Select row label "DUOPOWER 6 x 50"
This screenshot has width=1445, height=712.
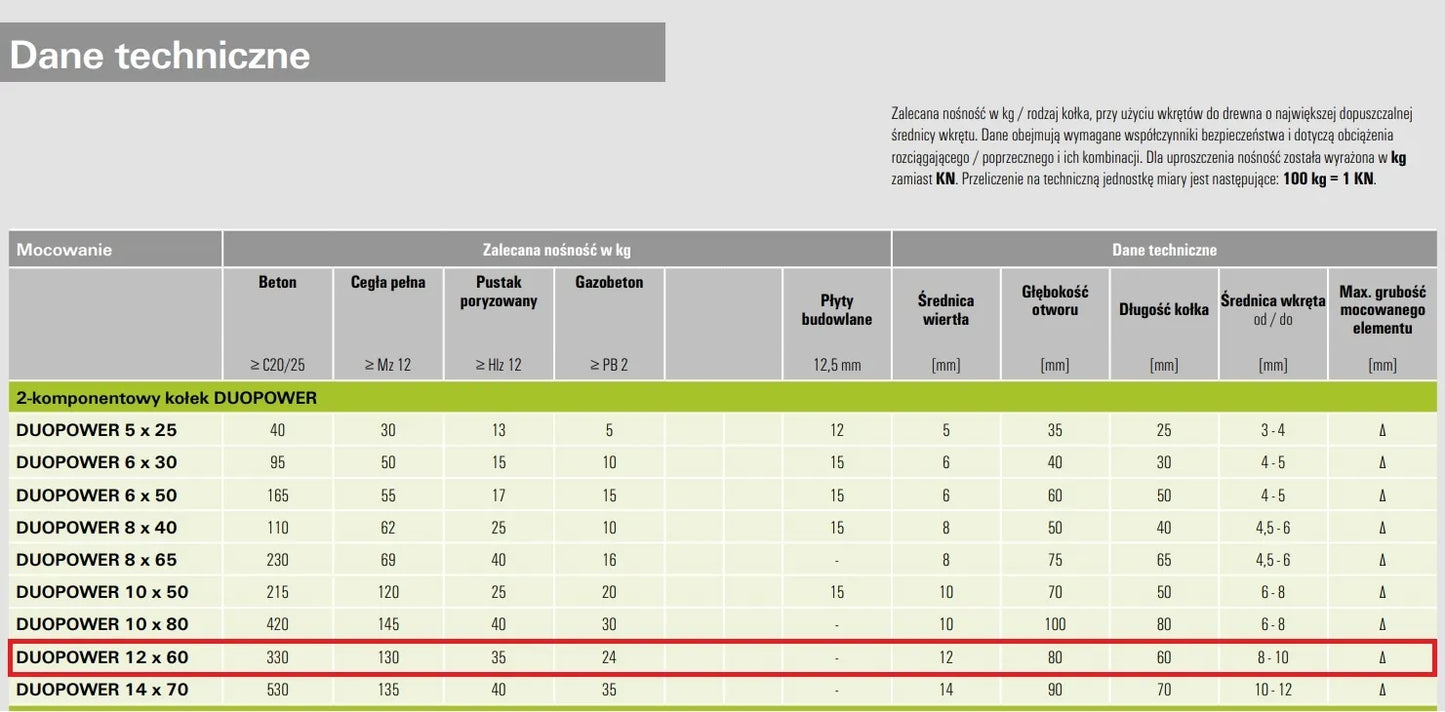[96, 495]
